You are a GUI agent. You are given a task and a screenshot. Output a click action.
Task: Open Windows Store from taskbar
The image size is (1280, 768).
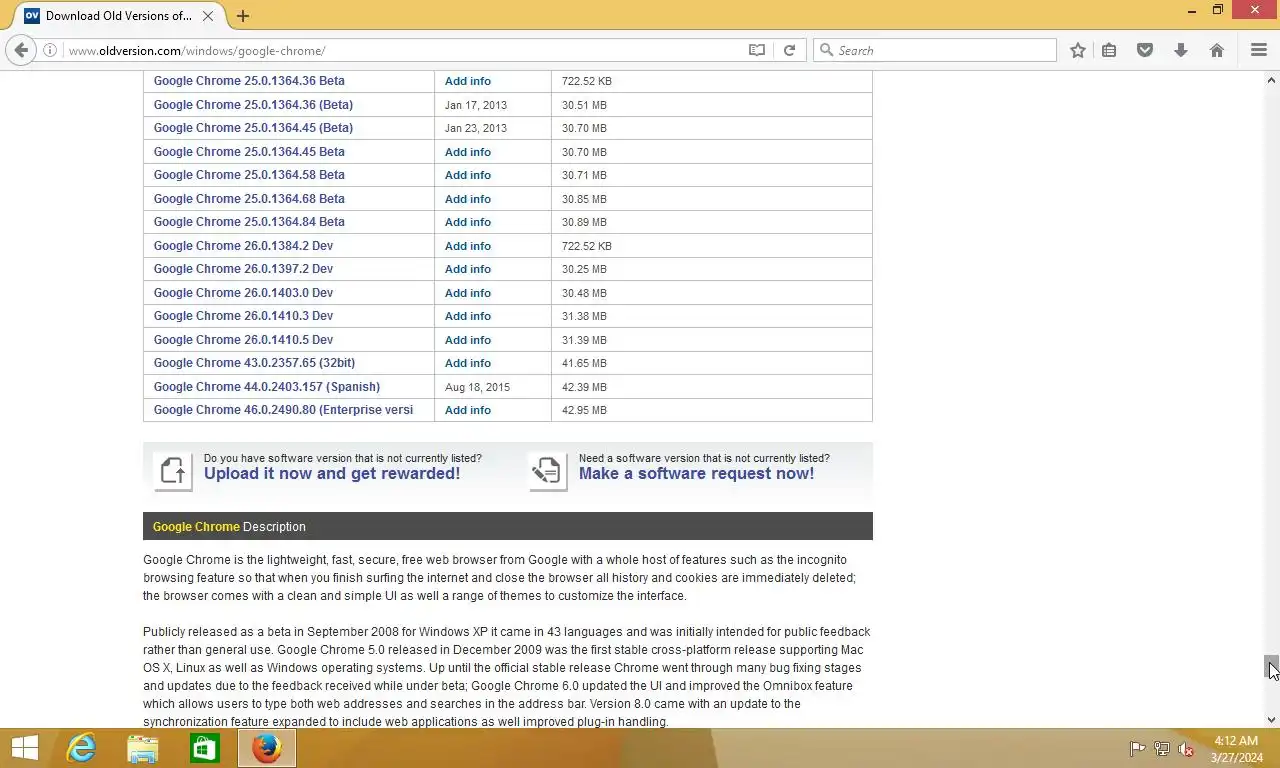pos(205,748)
